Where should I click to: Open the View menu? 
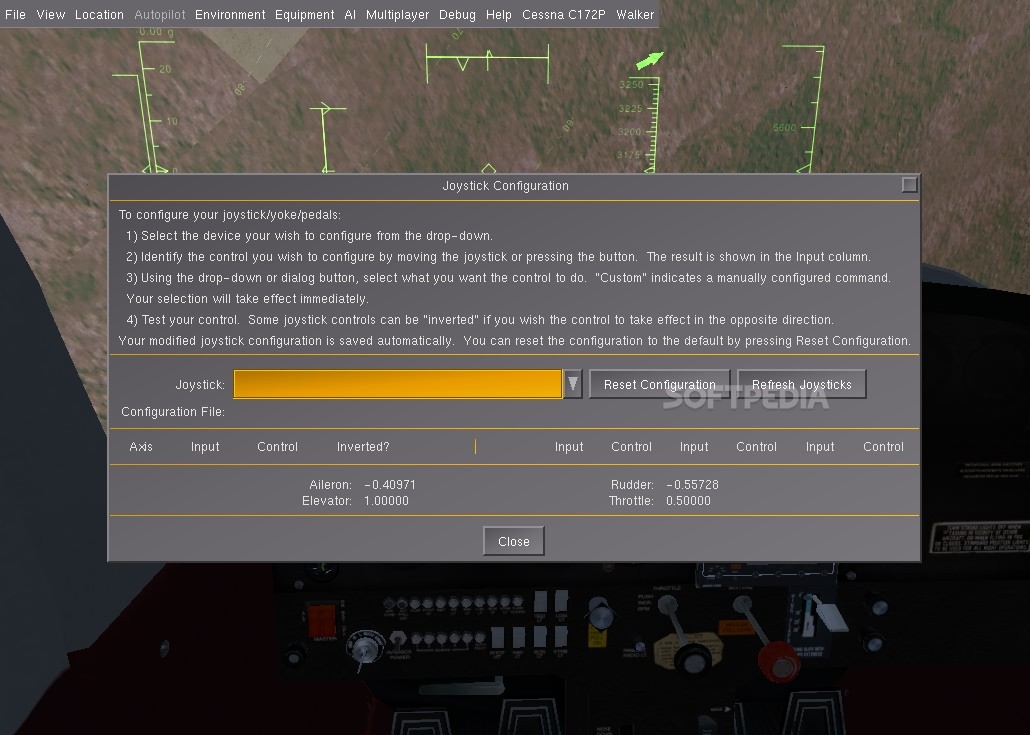(51, 14)
